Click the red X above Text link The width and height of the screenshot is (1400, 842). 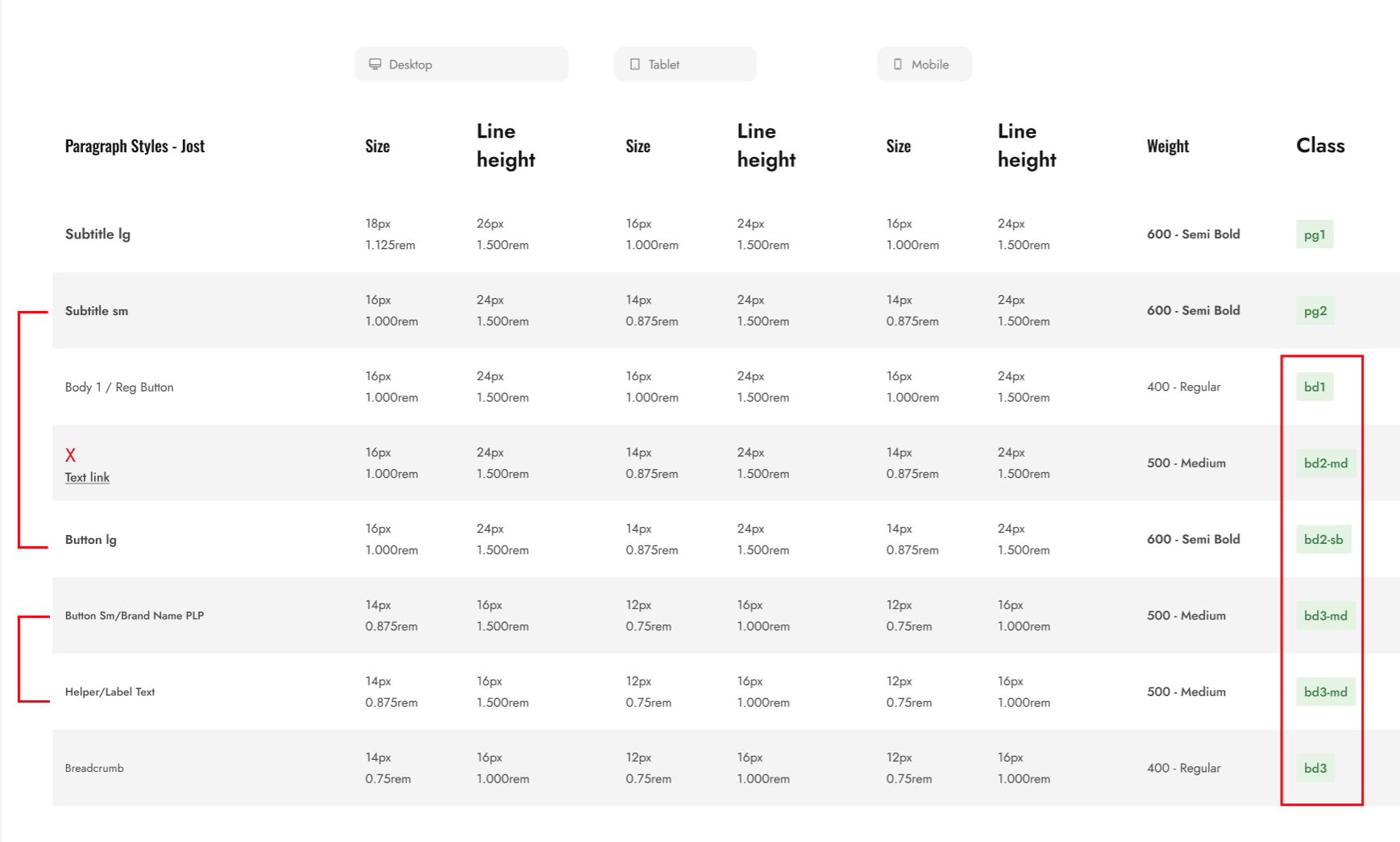coord(70,455)
